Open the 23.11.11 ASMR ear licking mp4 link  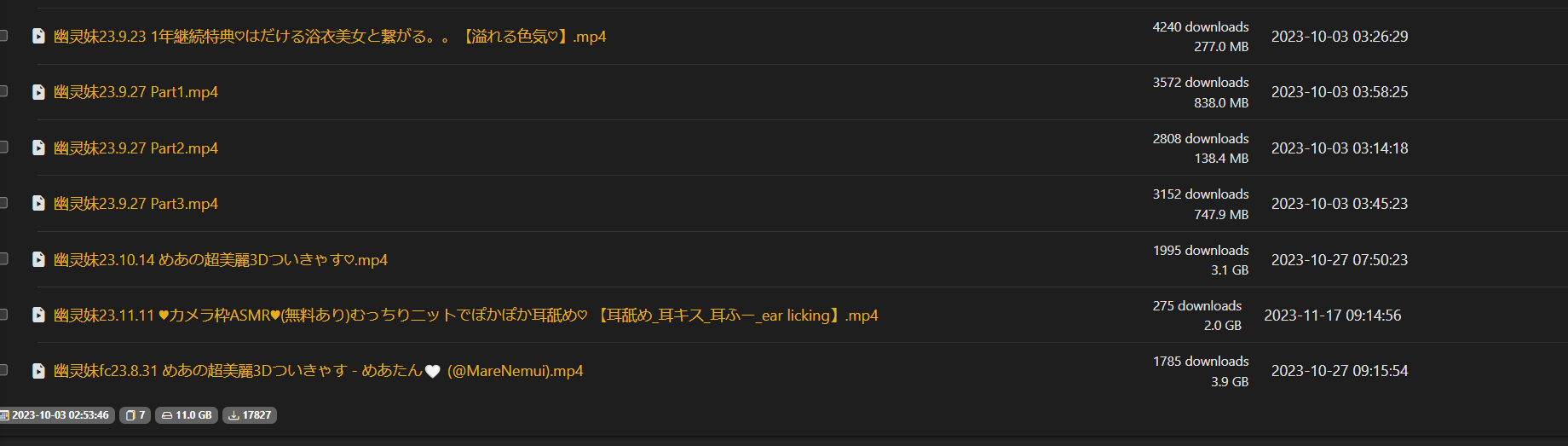pos(465,316)
